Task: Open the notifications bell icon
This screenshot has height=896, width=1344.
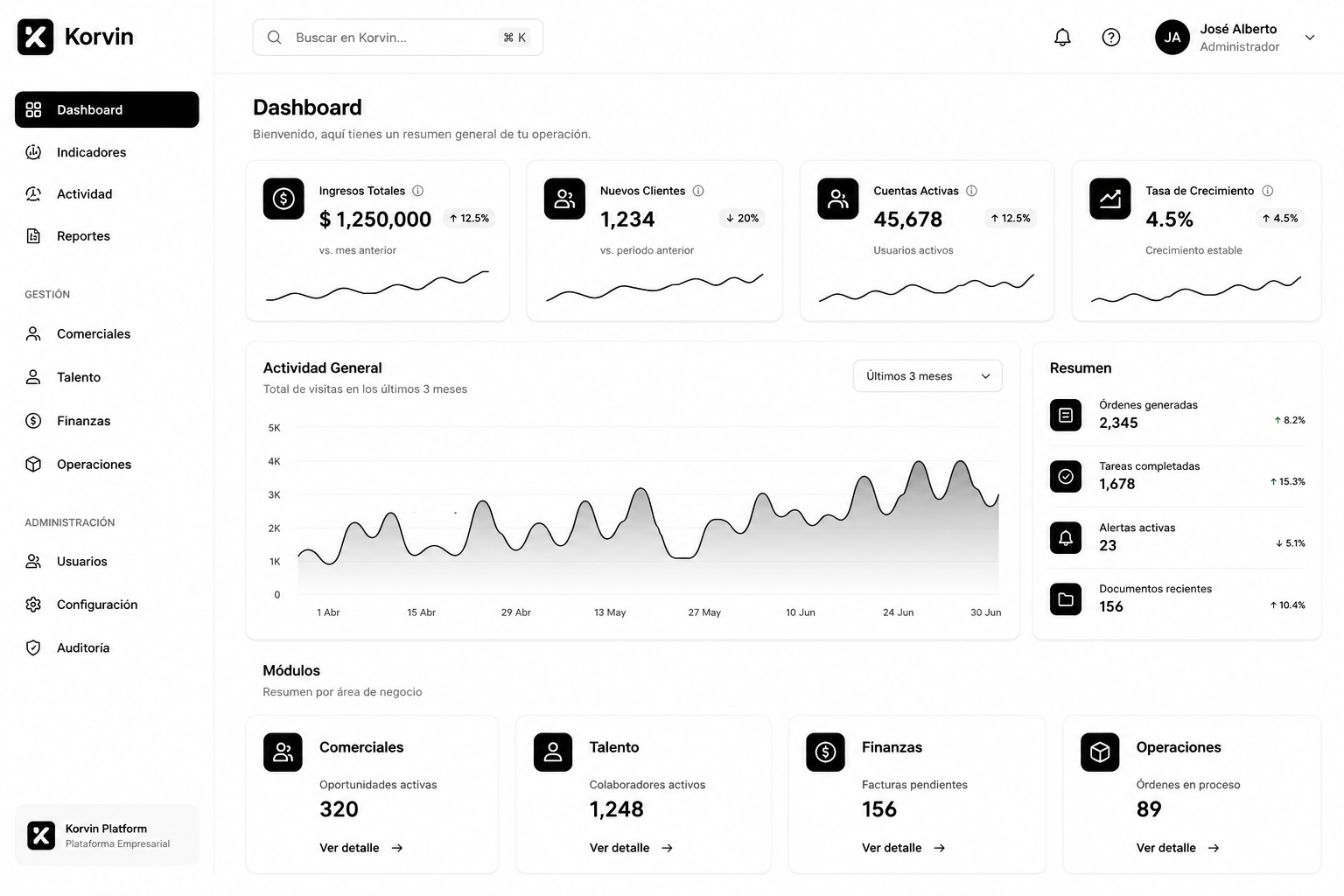Action: [x=1062, y=38]
